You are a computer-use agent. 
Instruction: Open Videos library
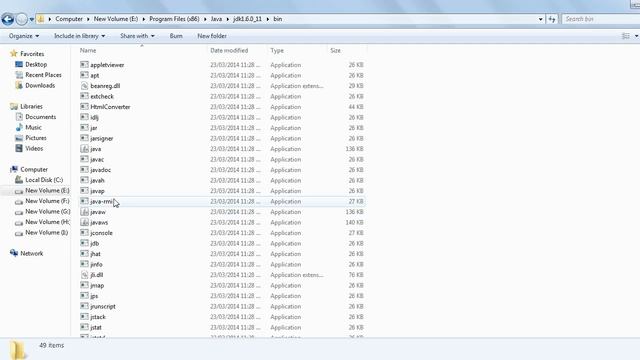34,149
